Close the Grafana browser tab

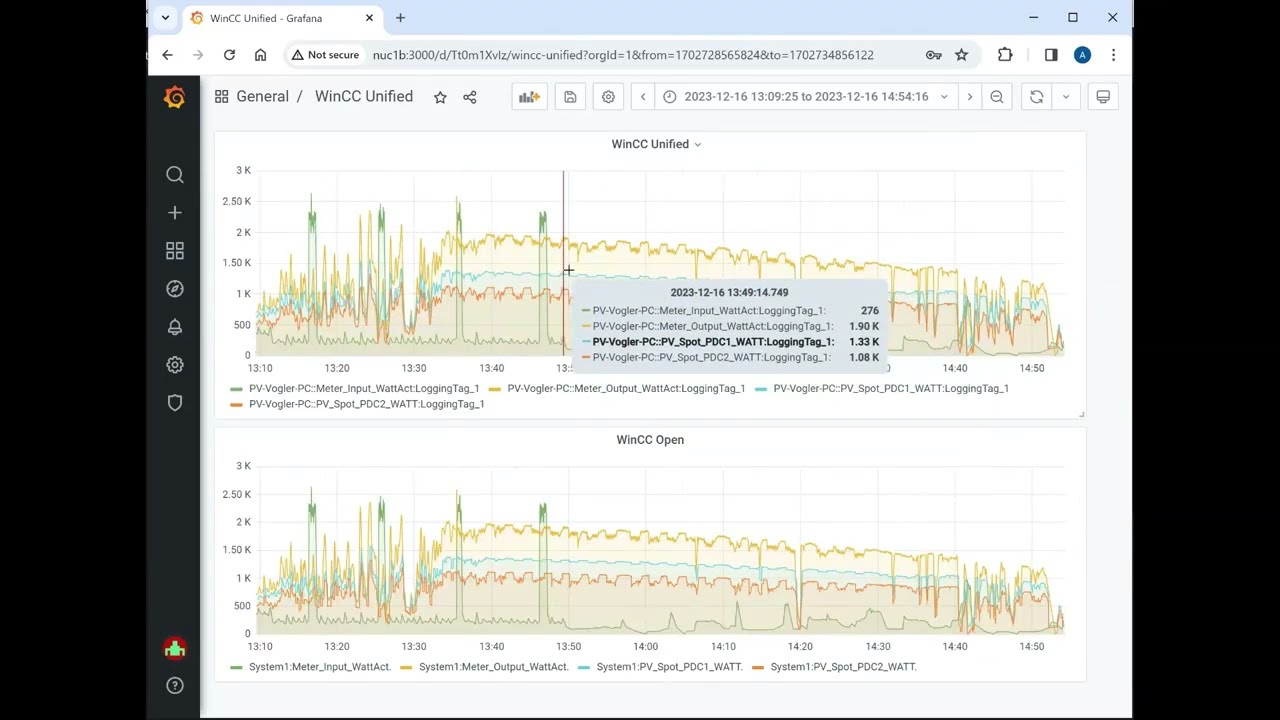[369, 18]
